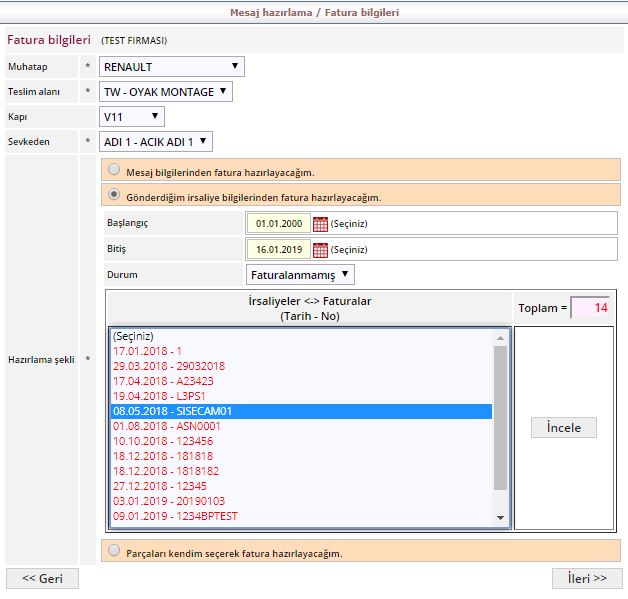Expand the Sevkeden ADI 1 dropdown
This screenshot has height=599, width=628.
click(x=156, y=142)
